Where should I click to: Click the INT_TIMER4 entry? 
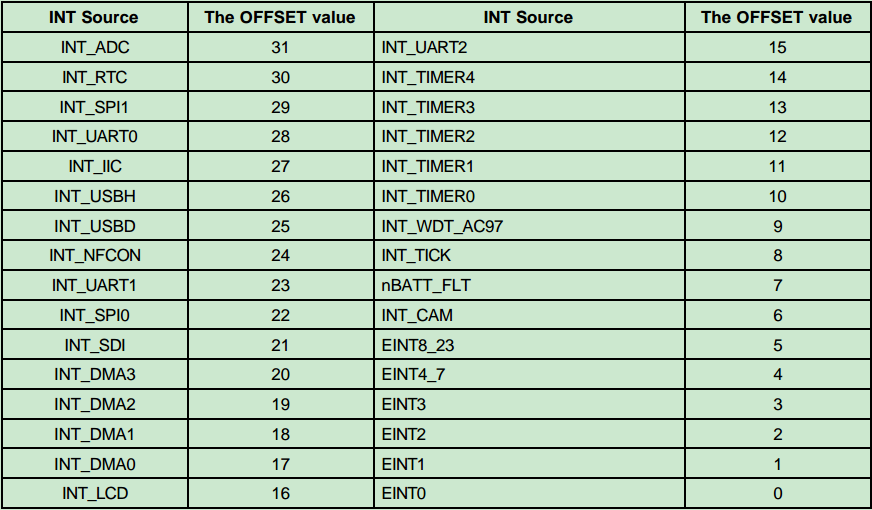pyautogui.click(x=428, y=77)
